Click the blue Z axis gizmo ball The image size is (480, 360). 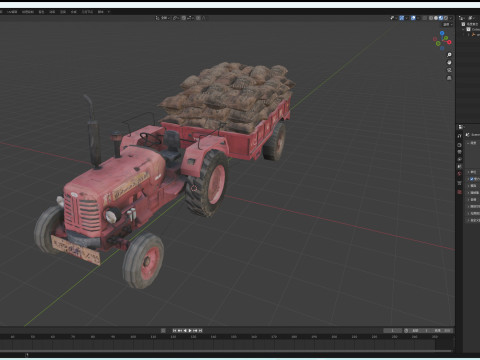click(x=442, y=33)
